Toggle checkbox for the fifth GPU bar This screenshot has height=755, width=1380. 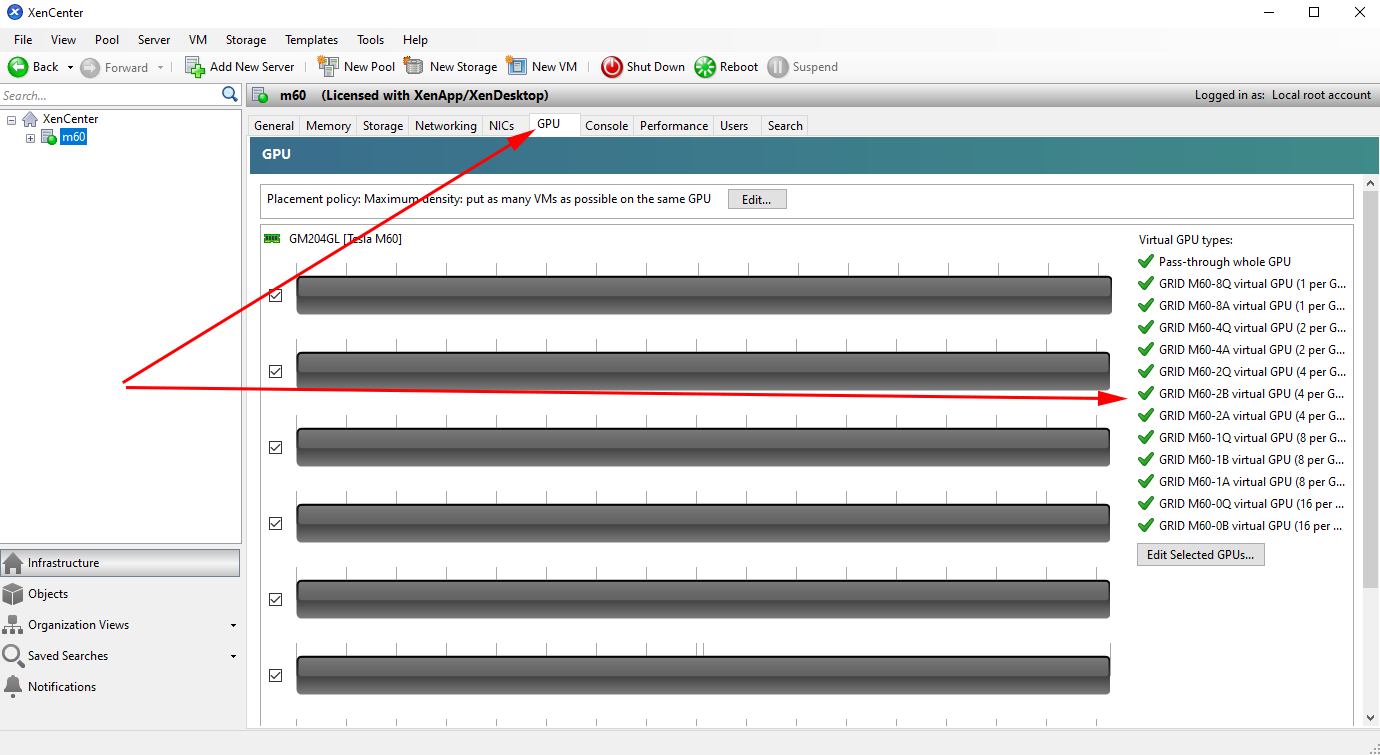click(275, 599)
